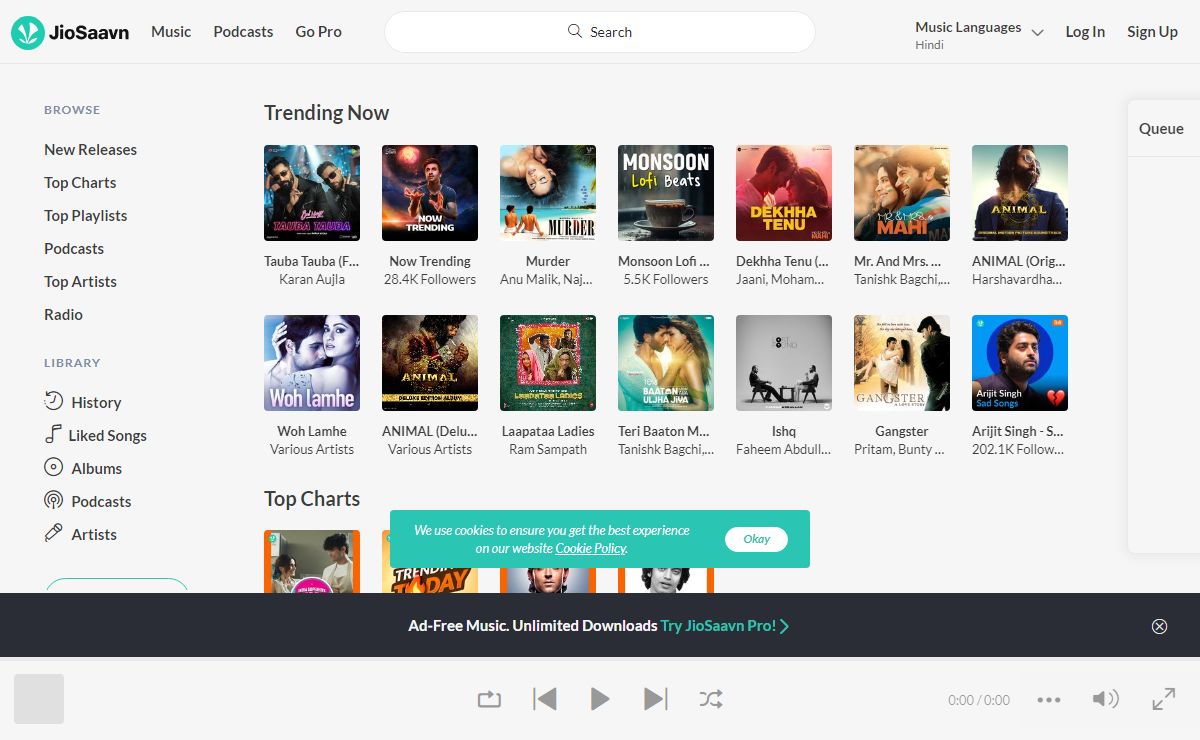Screen dimensions: 1200x740
Task: Click the Gangster title text
Action: [x=902, y=431]
